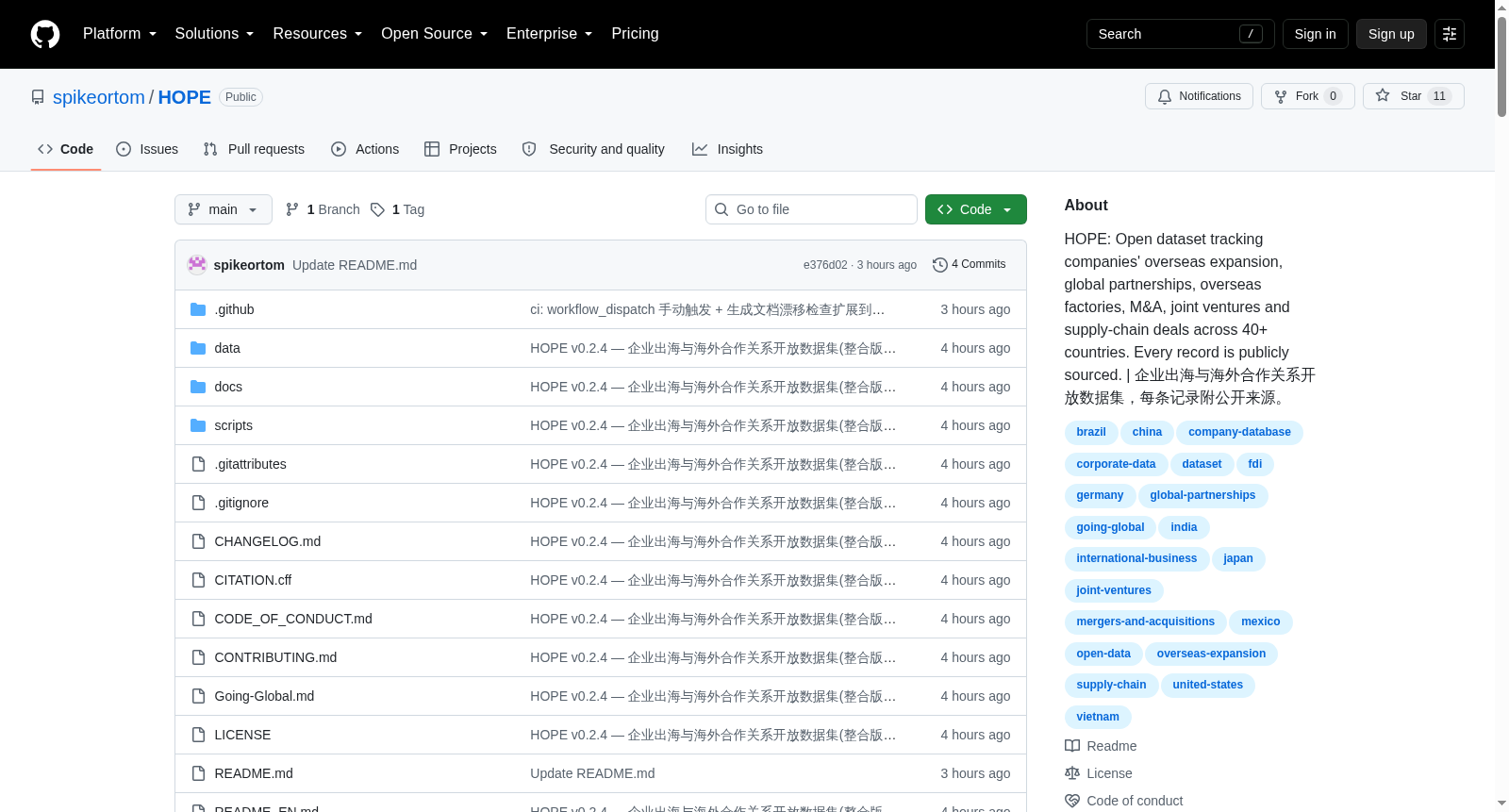
Task: Click the GitHub search field
Action: (x=1180, y=34)
